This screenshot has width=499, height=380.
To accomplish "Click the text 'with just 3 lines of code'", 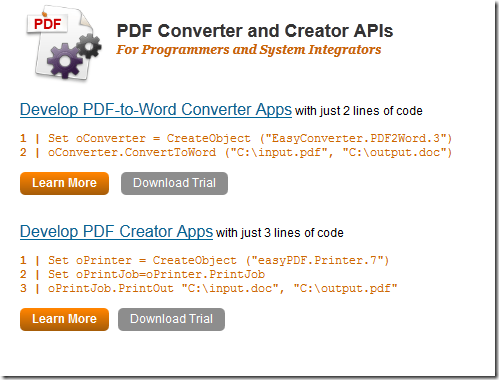I will pos(280,233).
